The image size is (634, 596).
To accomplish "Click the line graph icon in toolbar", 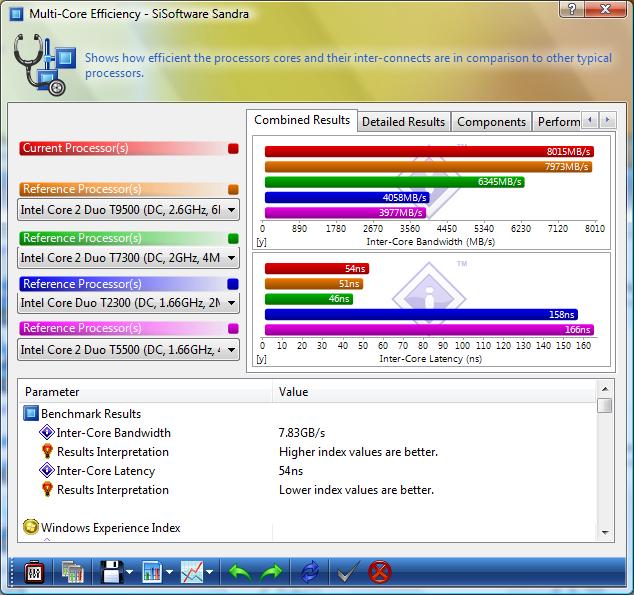I will tap(192, 572).
